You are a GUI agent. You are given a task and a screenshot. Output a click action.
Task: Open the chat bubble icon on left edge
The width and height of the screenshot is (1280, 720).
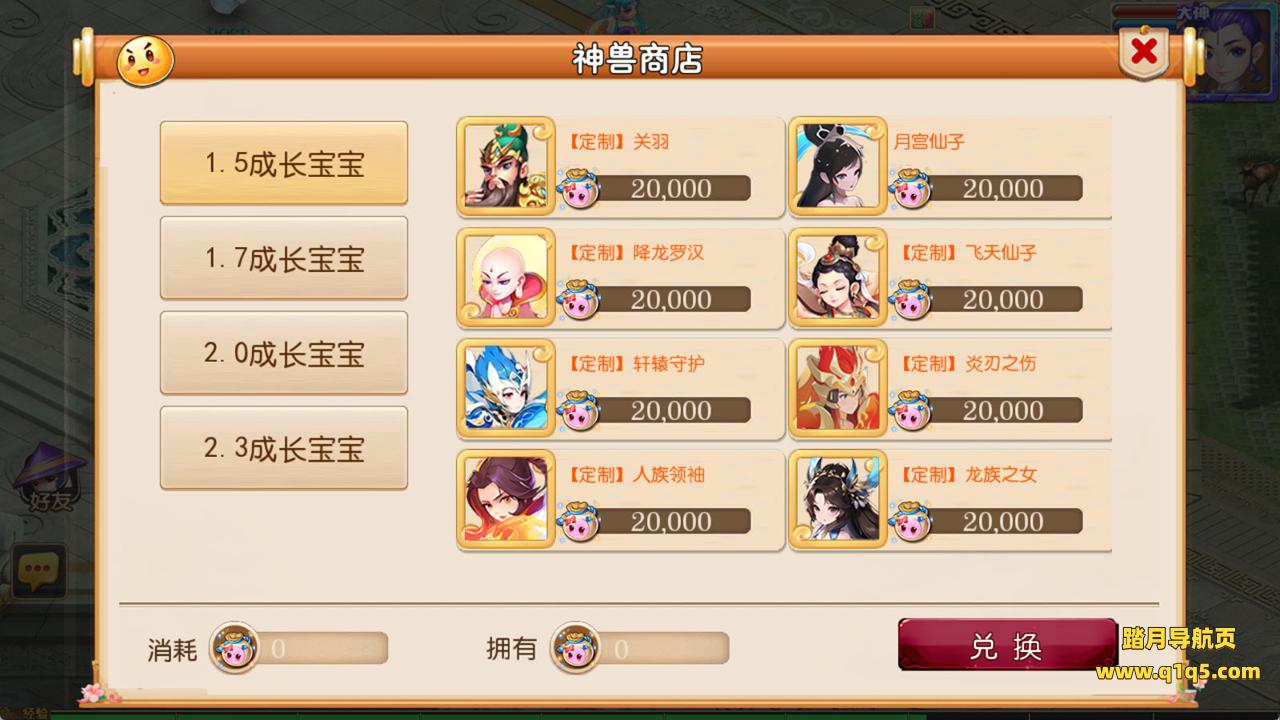click(38, 573)
